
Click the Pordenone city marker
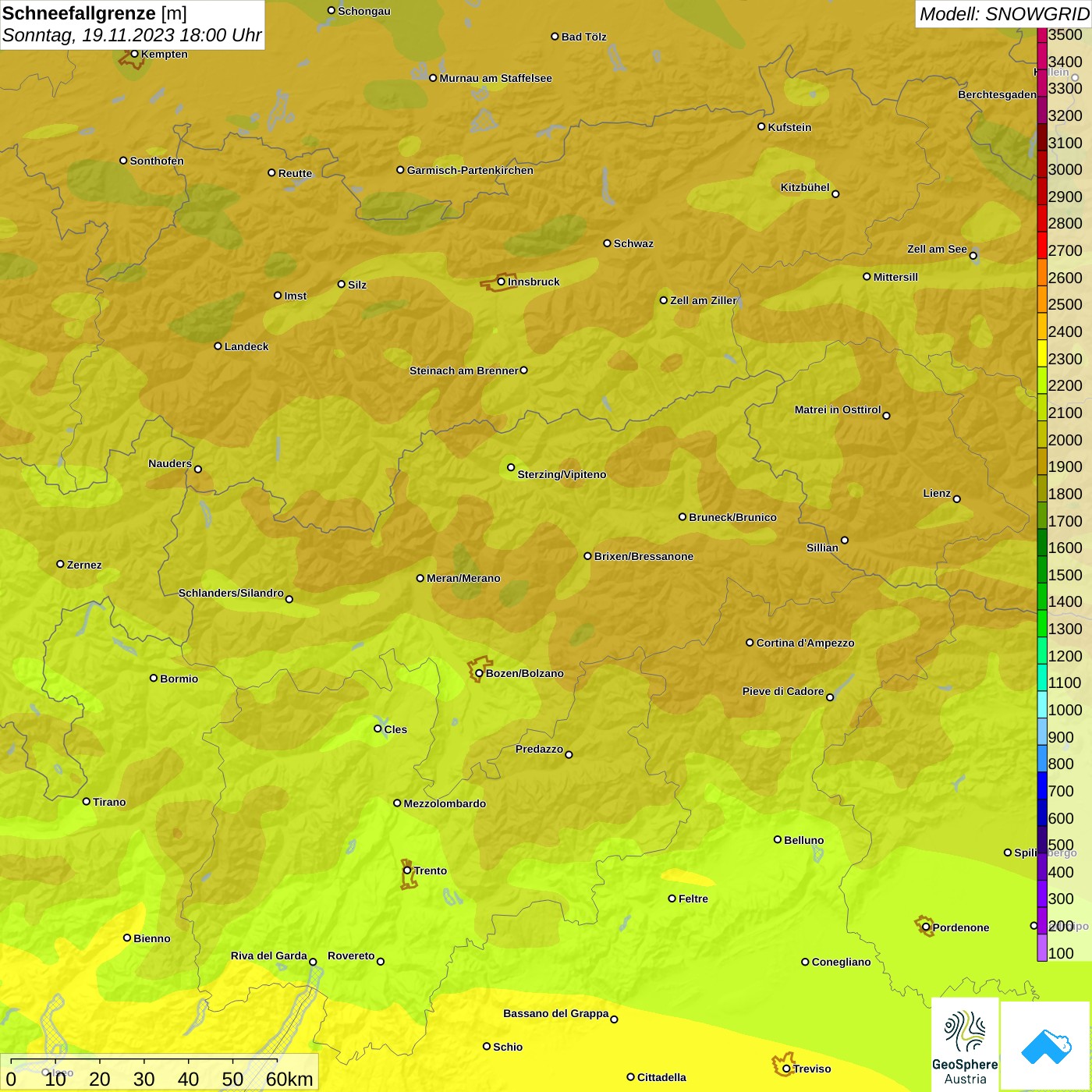[926, 927]
